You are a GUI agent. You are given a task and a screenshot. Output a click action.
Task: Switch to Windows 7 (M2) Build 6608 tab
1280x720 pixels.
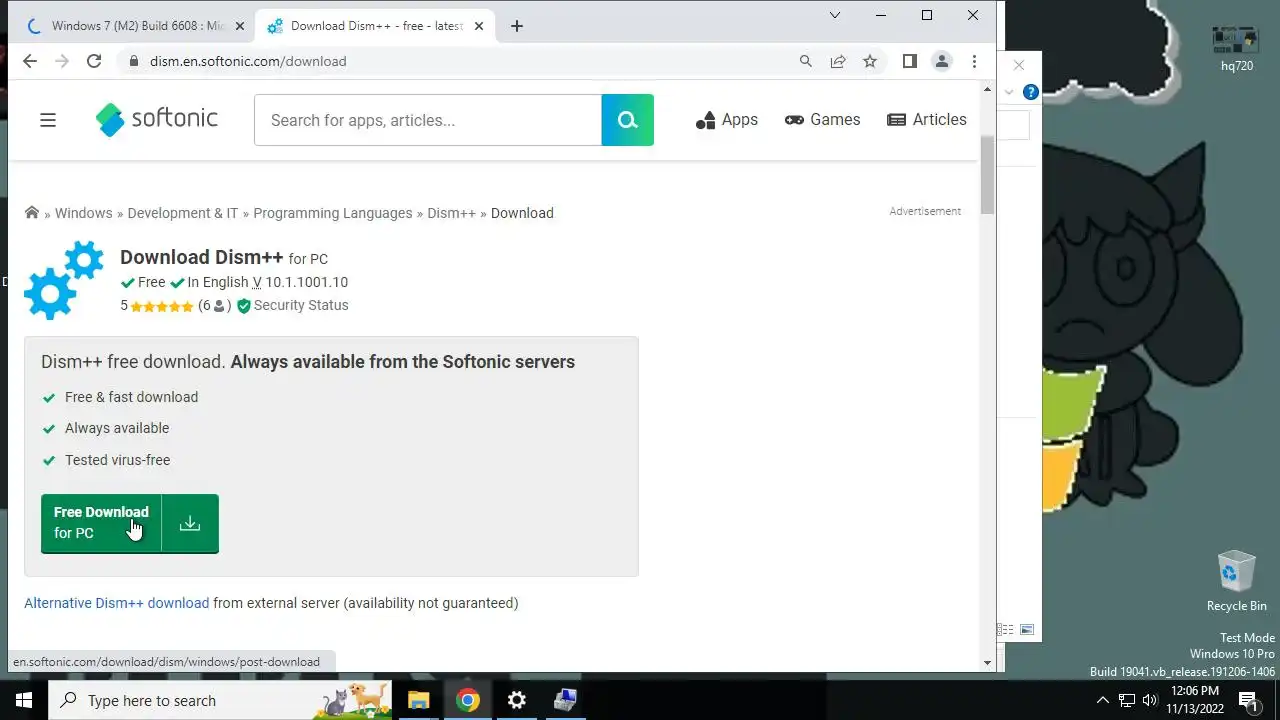click(x=138, y=26)
